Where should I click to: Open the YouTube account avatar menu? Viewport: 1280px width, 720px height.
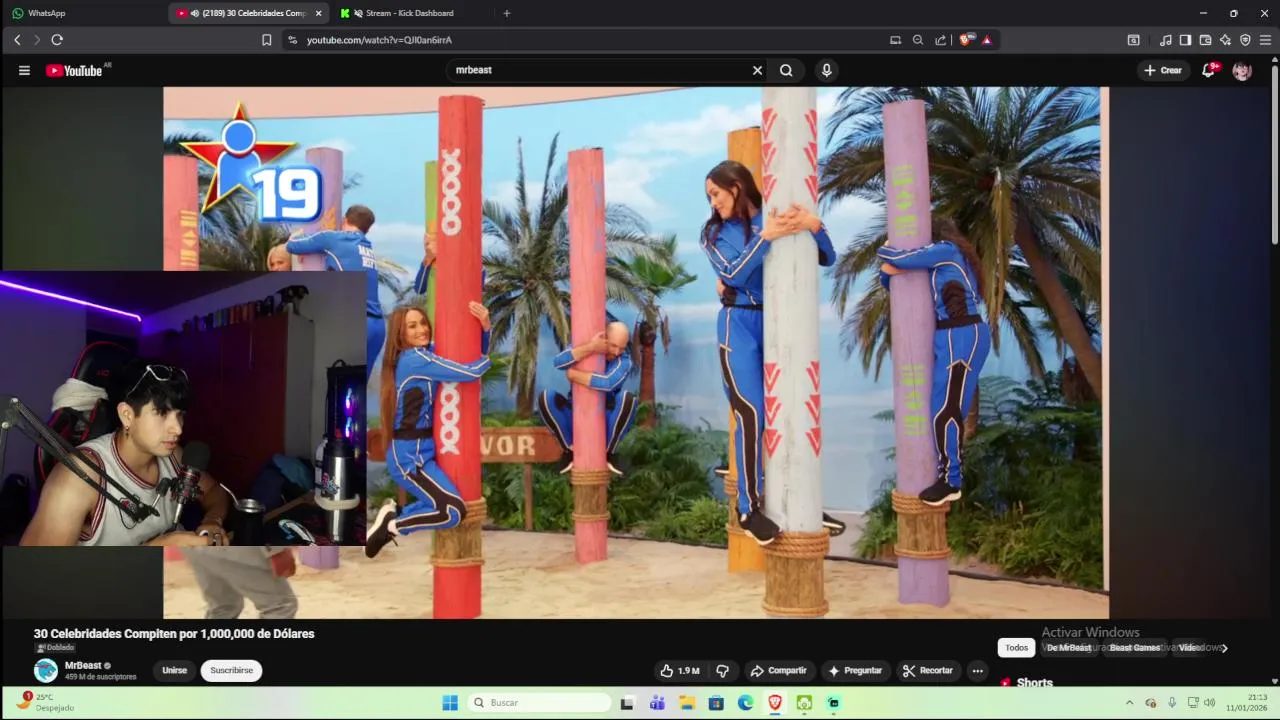[x=1242, y=70]
